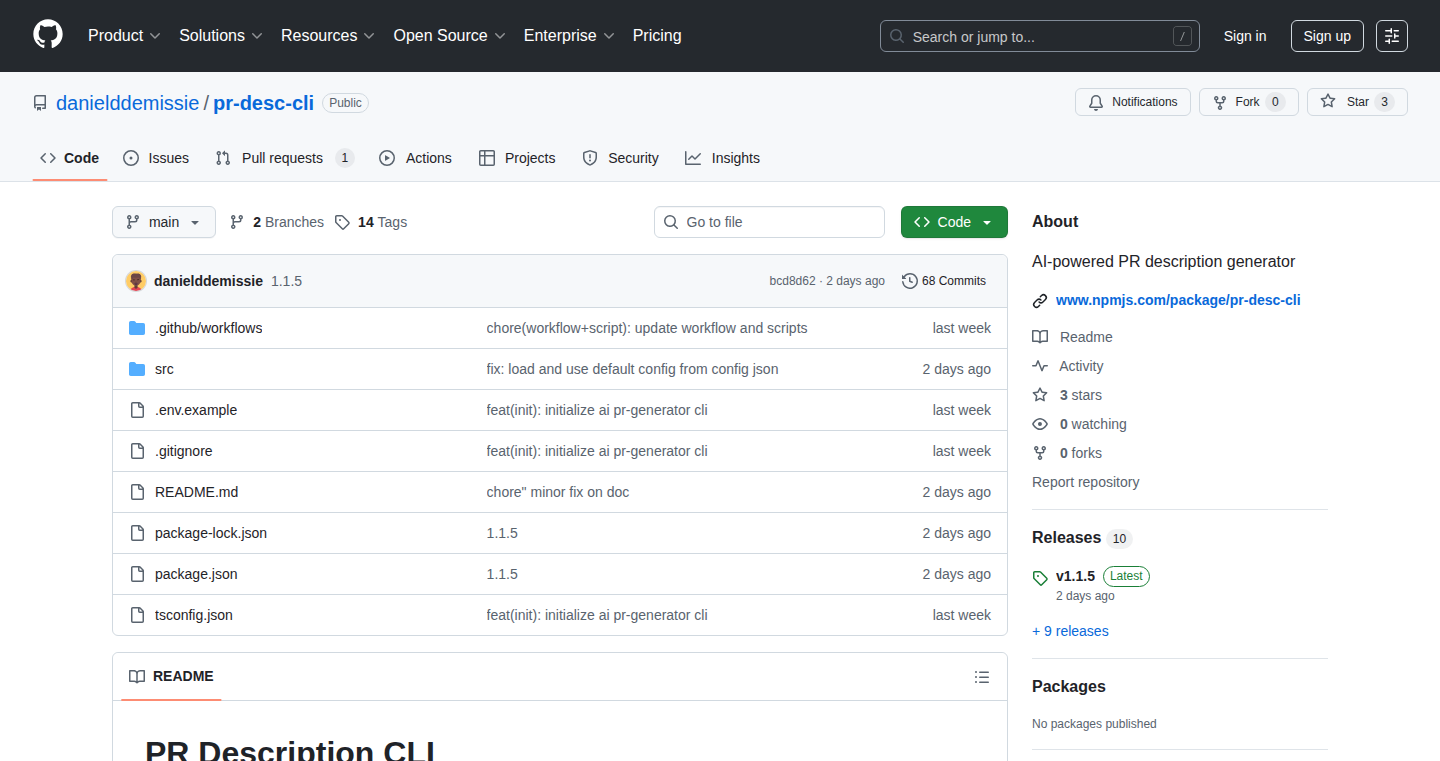1440x761 pixels.
Task: Open the Pricing menu item
Action: point(657,35)
